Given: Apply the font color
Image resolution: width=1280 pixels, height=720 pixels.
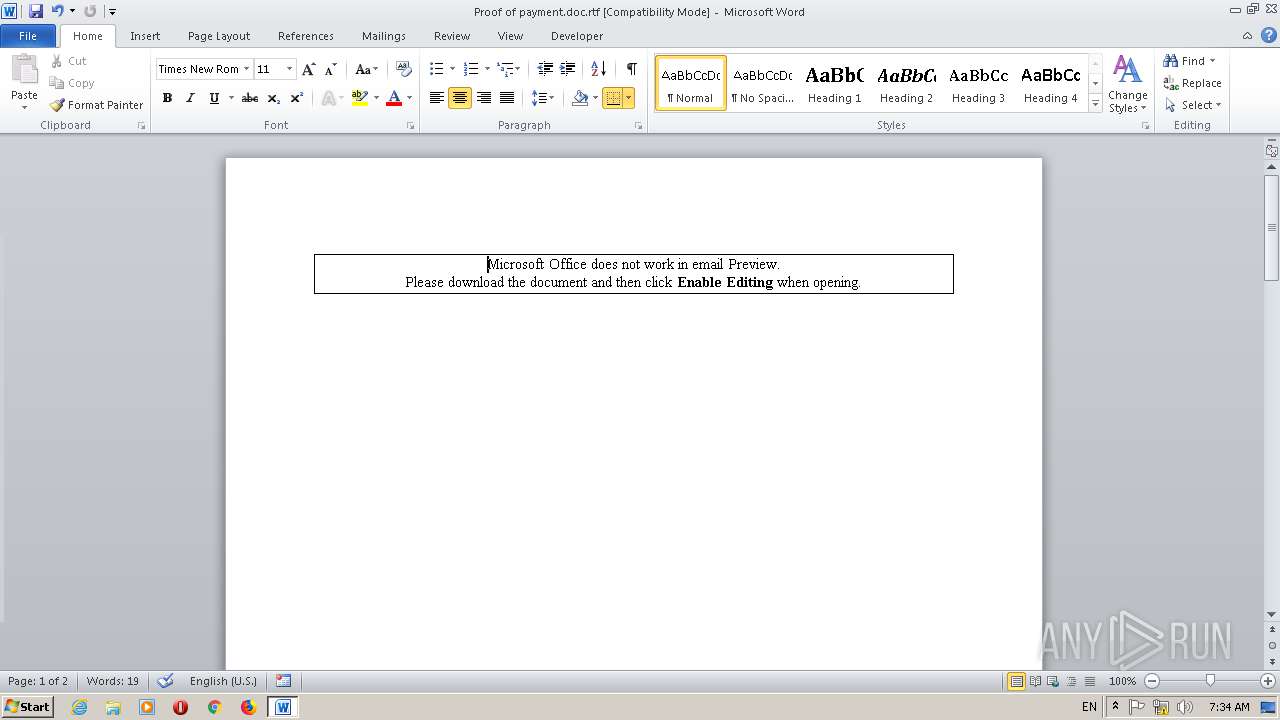Looking at the screenshot, I should (394, 98).
